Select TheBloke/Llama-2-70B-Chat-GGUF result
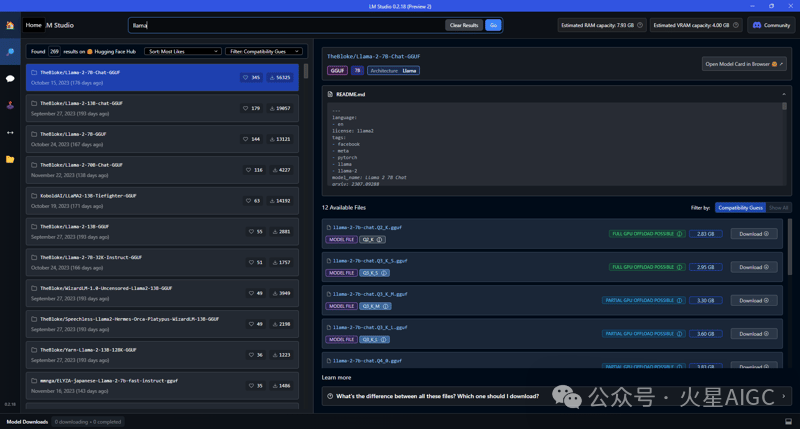Viewport: 800px width, 429px height. click(162, 170)
